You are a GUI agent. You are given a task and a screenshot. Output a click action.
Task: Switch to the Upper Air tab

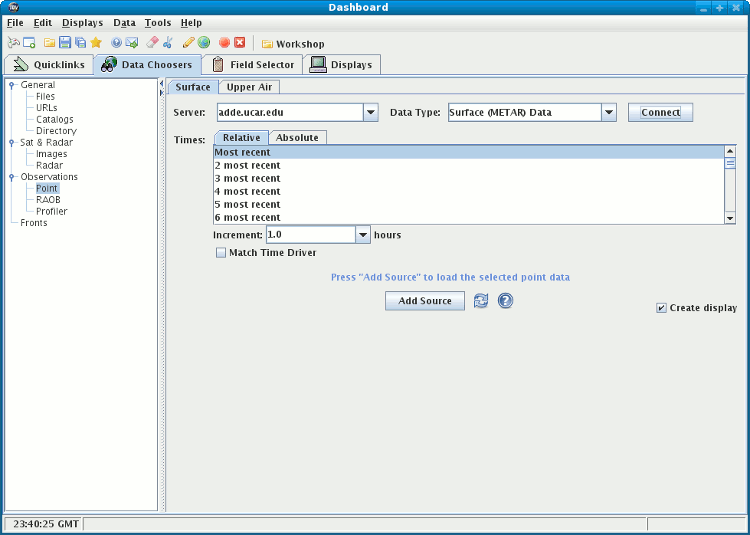point(249,87)
